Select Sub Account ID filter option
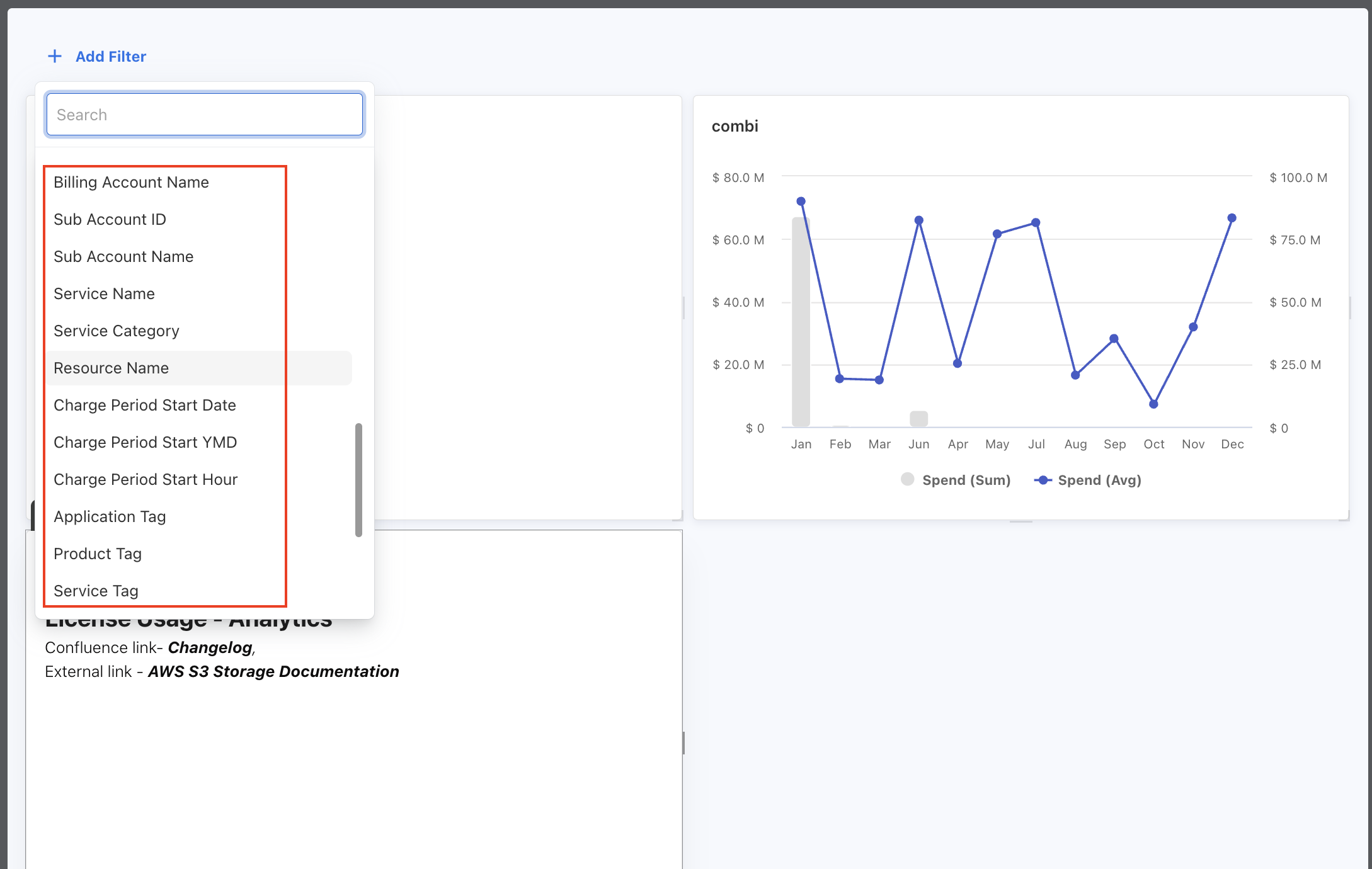The width and height of the screenshot is (1372, 869). coord(110,219)
